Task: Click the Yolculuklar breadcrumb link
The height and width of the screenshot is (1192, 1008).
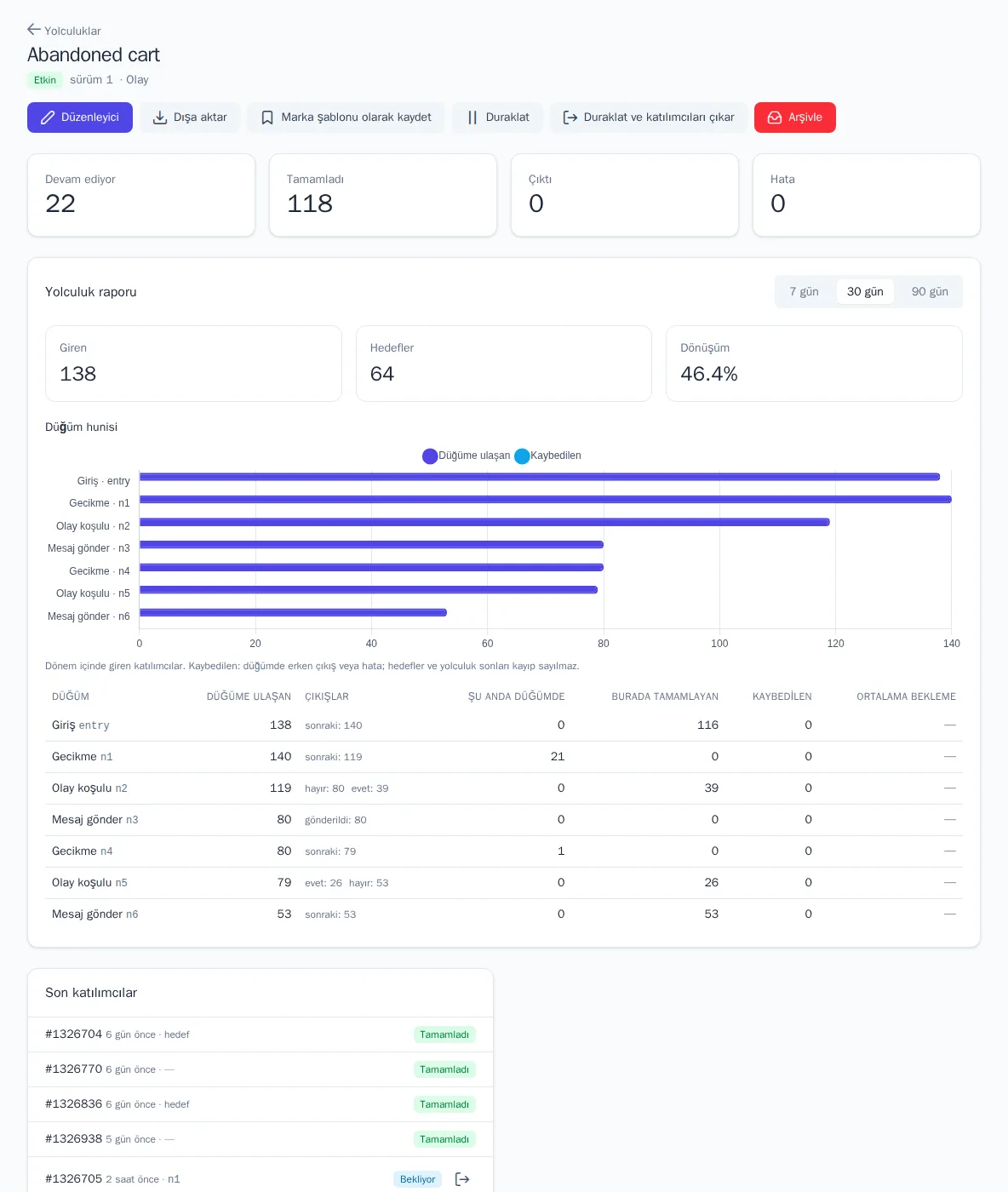Action: pyautogui.click(x=72, y=31)
